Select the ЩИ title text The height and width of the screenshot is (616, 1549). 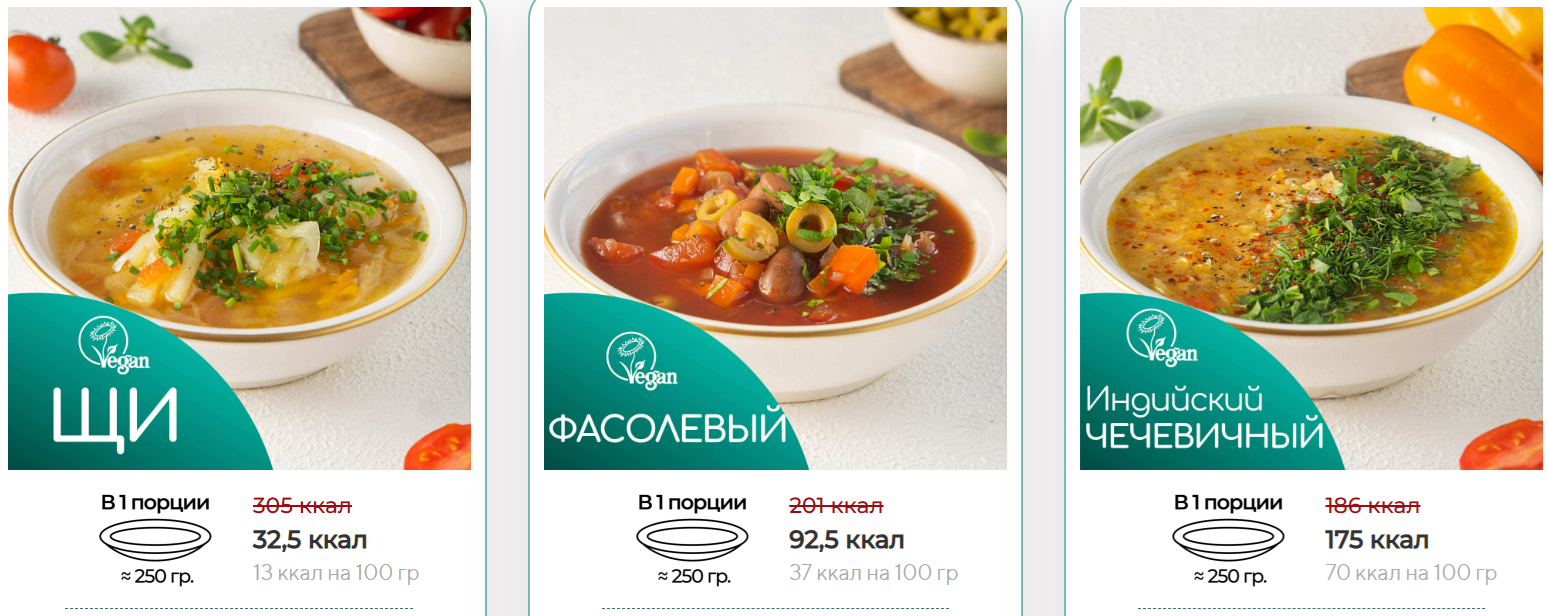115,414
